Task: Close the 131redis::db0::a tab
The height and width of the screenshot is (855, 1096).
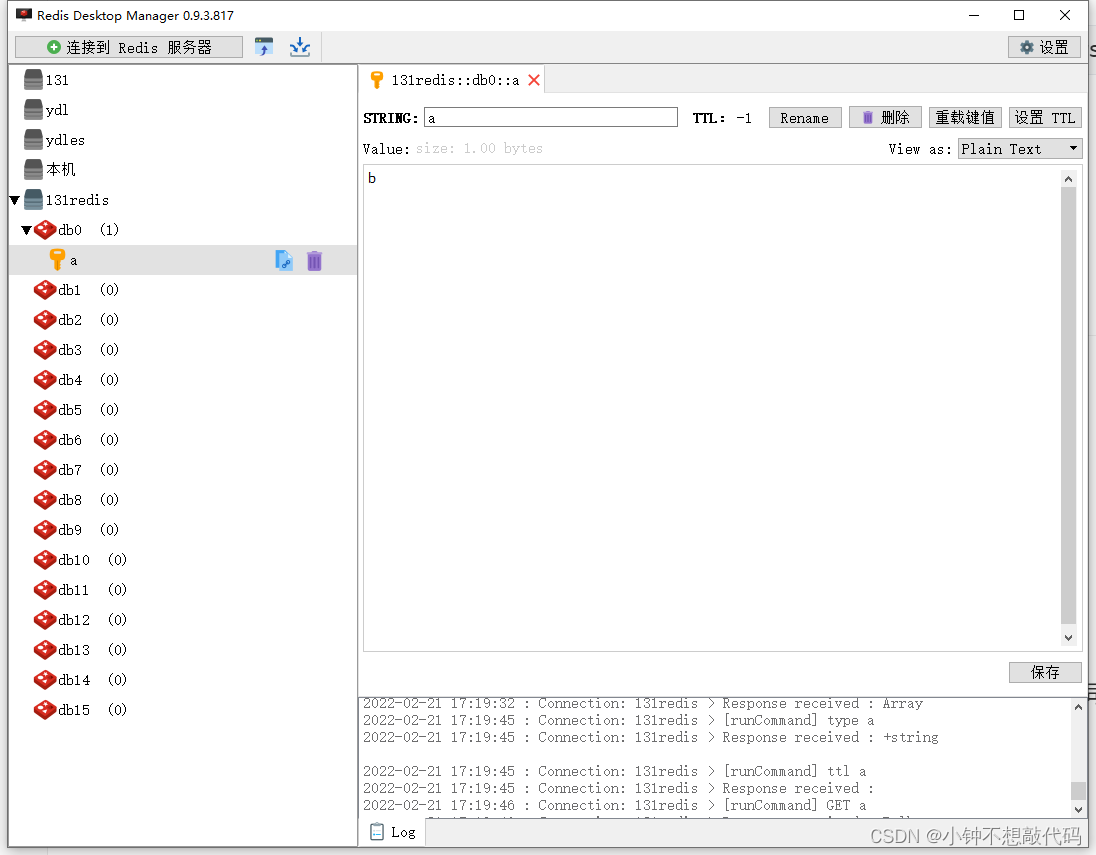Action: pos(534,80)
